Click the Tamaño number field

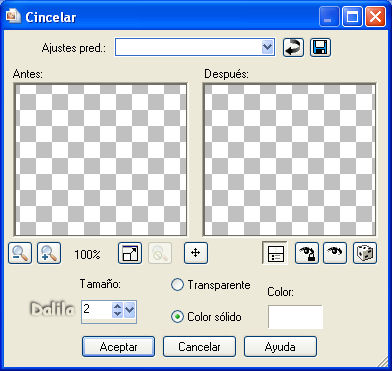click(x=97, y=310)
